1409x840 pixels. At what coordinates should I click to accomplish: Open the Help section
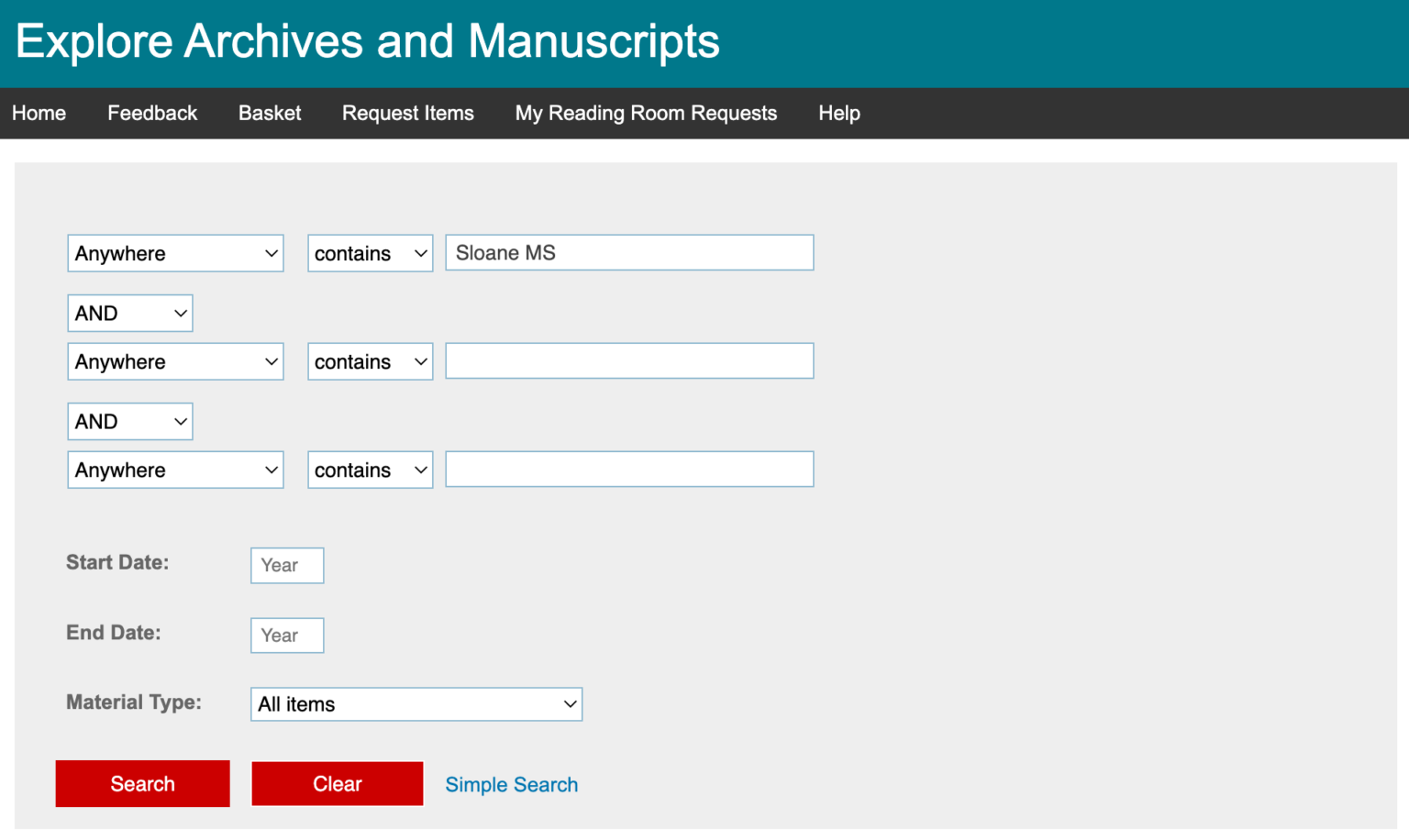click(838, 113)
